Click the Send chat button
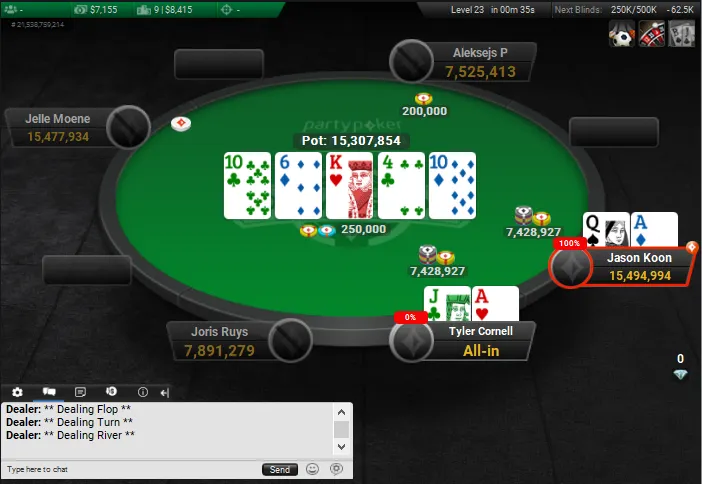Screen dimensions: 702x484 point(280,469)
